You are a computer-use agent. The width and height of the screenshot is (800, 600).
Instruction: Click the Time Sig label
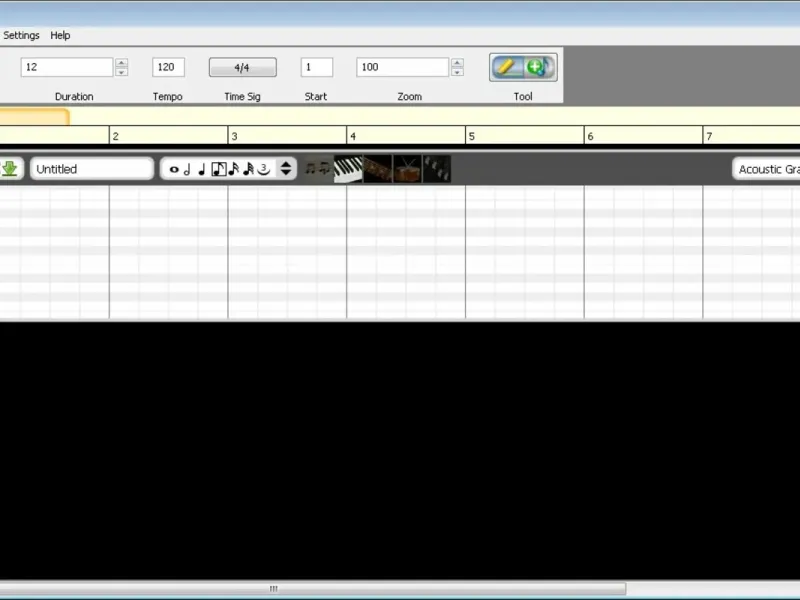[x=242, y=96]
